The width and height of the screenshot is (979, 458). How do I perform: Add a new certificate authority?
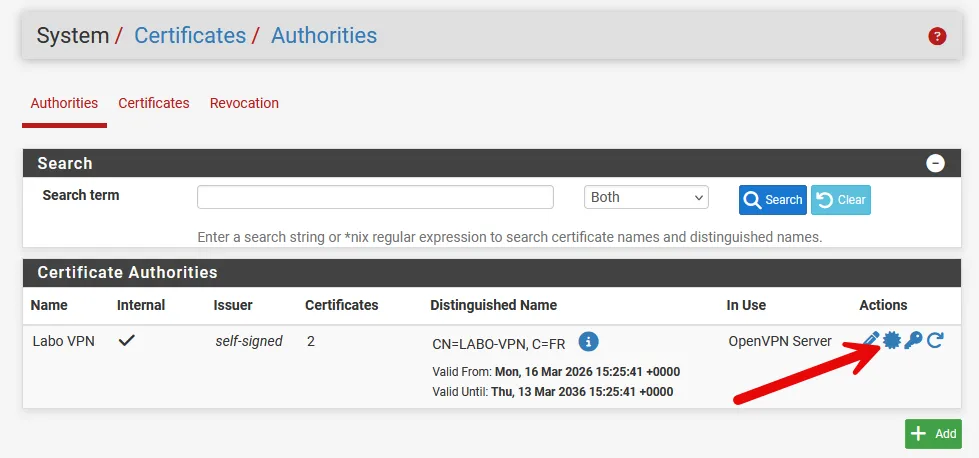933,434
